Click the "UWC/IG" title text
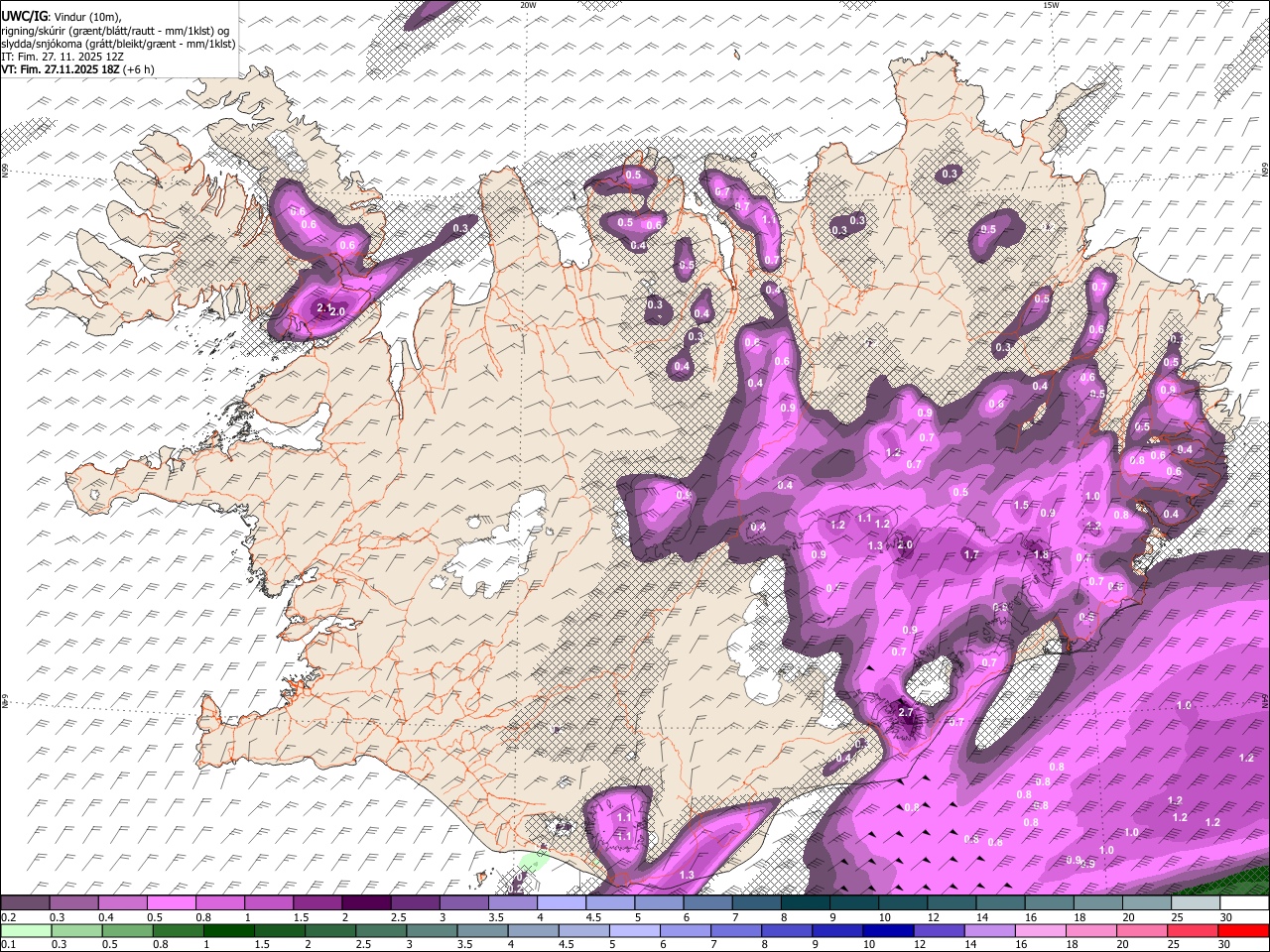 coord(24,17)
